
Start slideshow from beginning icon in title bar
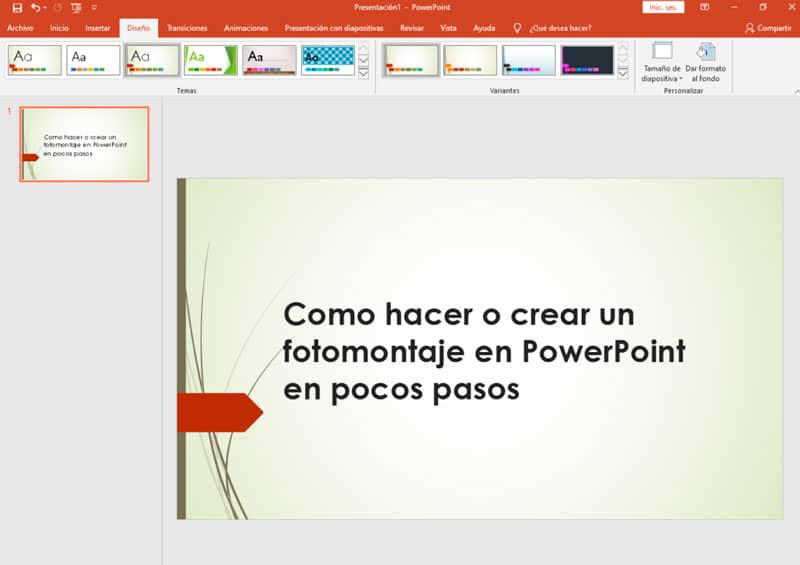[77, 8]
